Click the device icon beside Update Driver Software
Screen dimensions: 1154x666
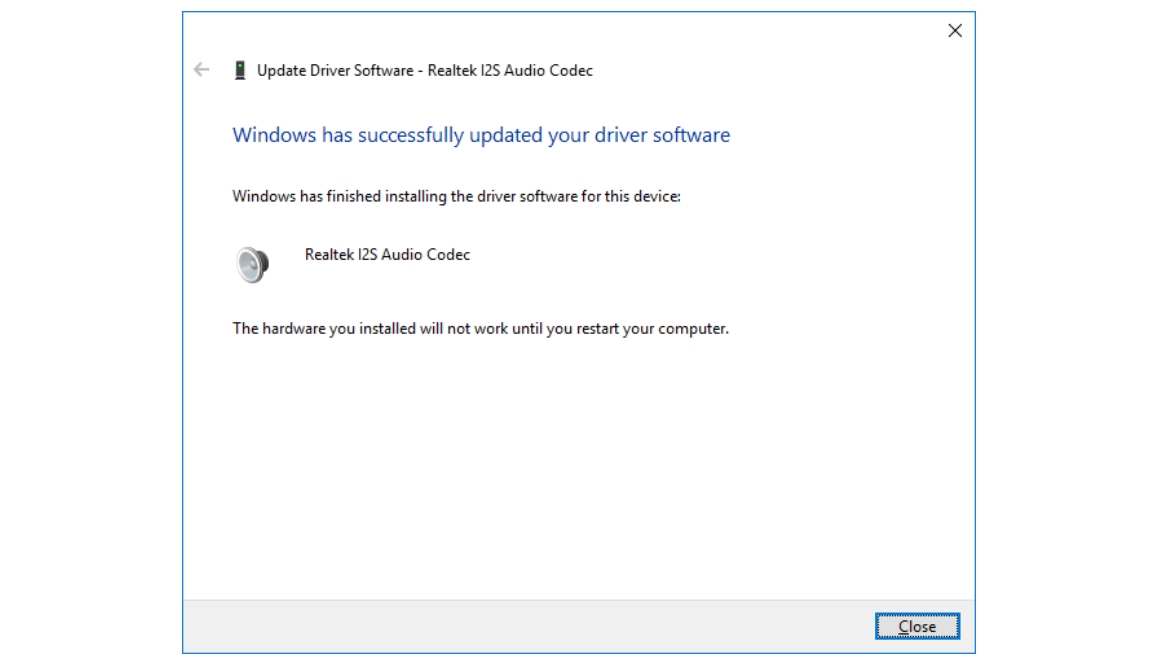(240, 70)
